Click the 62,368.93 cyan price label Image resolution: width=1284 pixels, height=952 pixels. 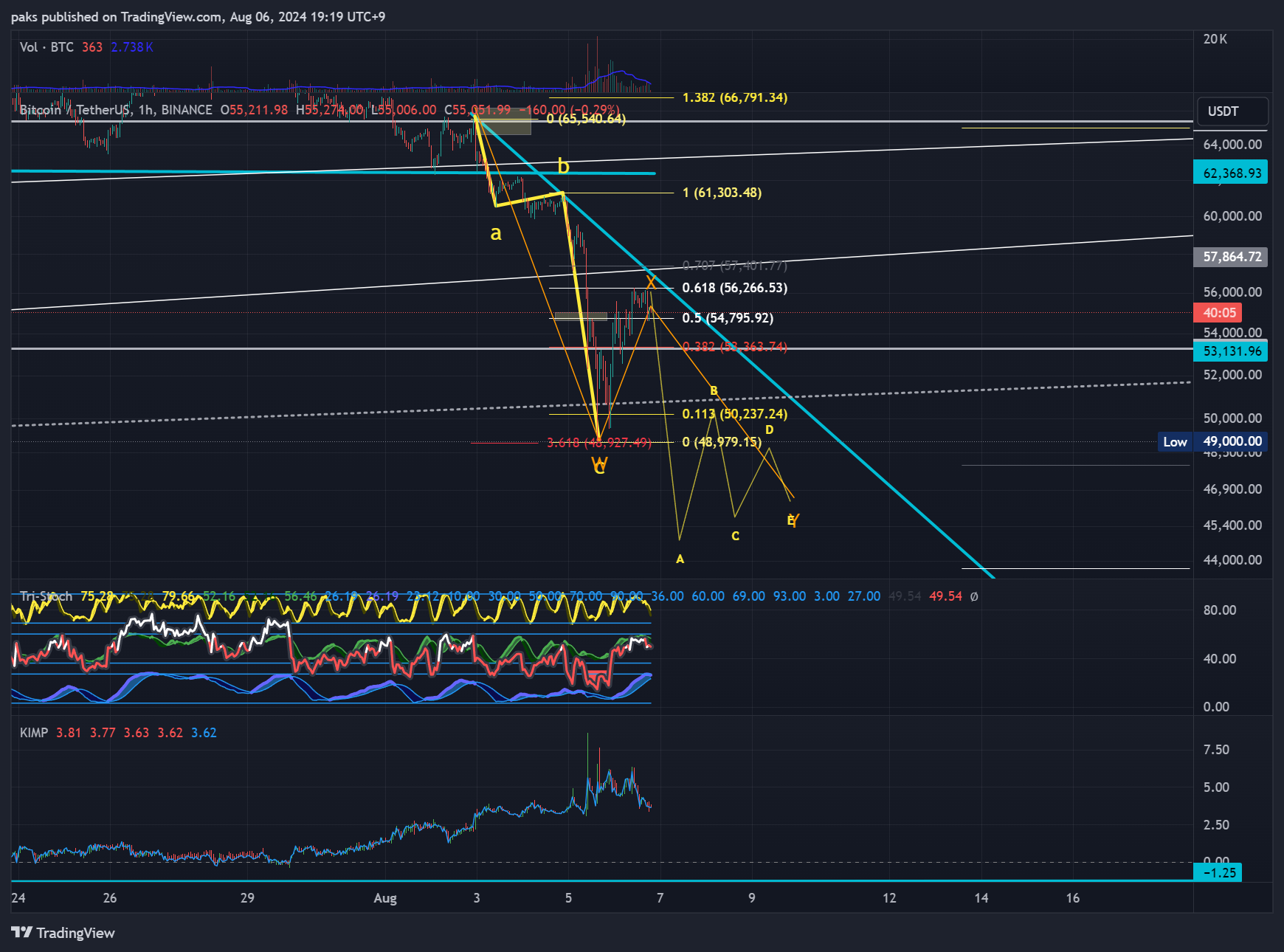tap(1231, 173)
